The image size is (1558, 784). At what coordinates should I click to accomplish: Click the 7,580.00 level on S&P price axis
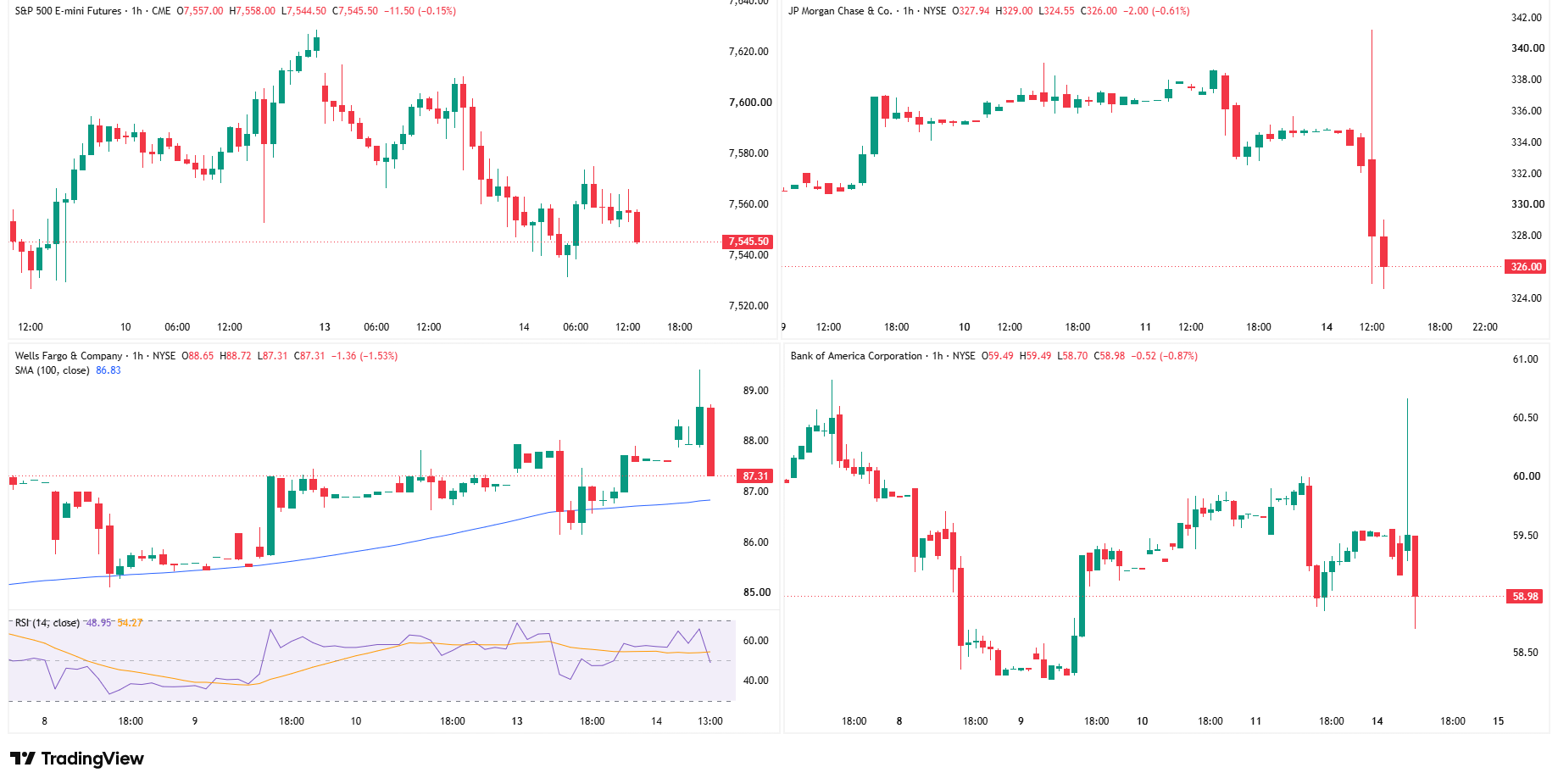click(748, 153)
